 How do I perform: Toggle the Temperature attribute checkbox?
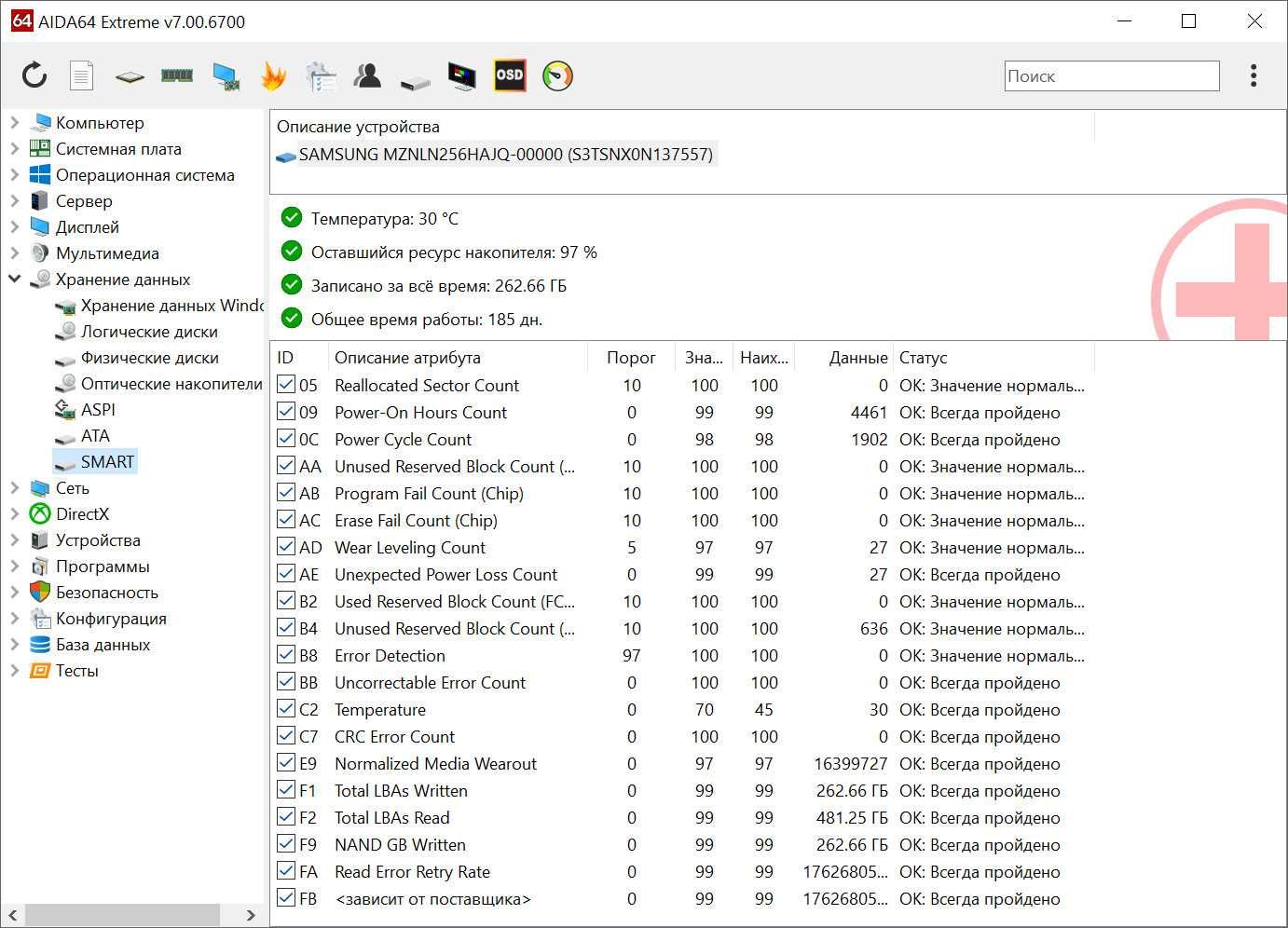[286, 709]
